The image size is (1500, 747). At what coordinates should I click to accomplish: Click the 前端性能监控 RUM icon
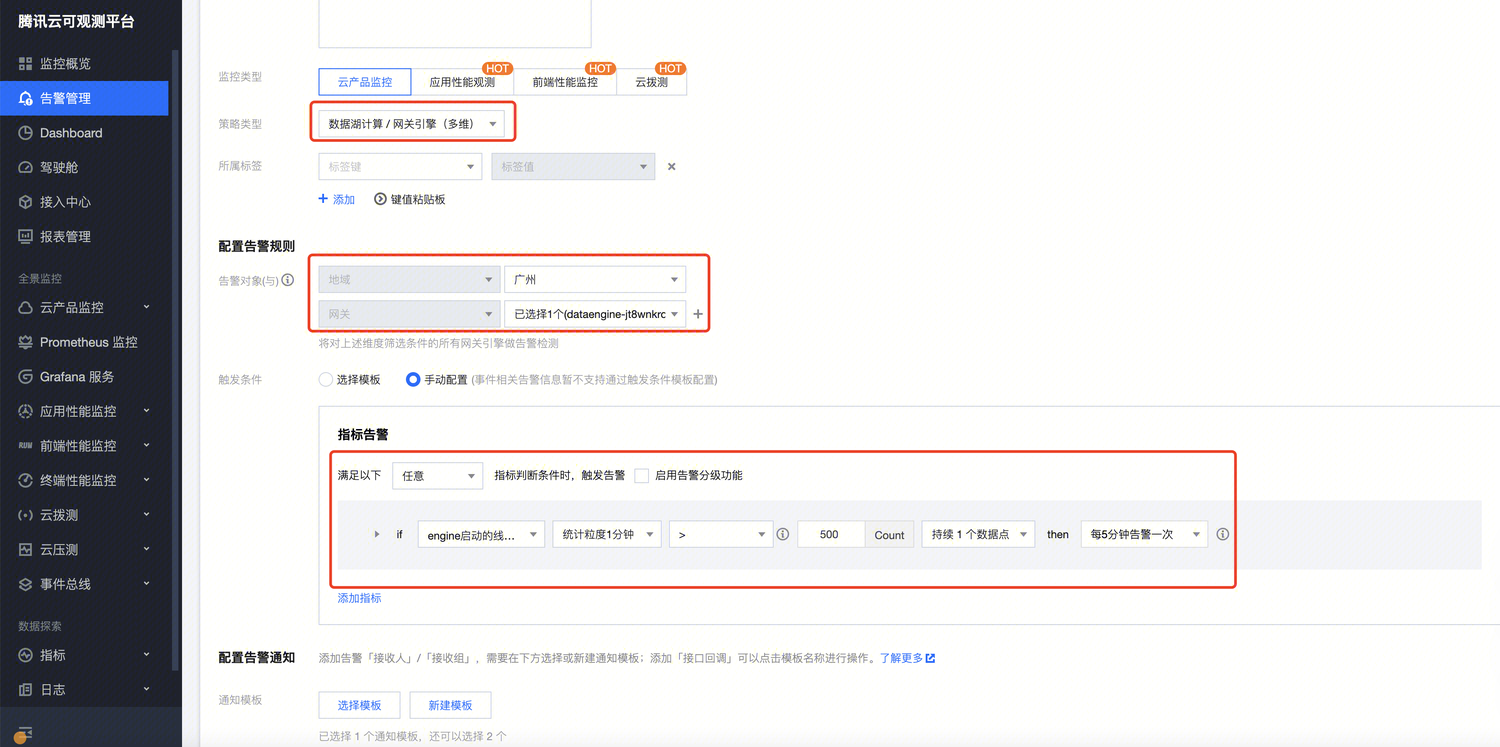[26, 446]
